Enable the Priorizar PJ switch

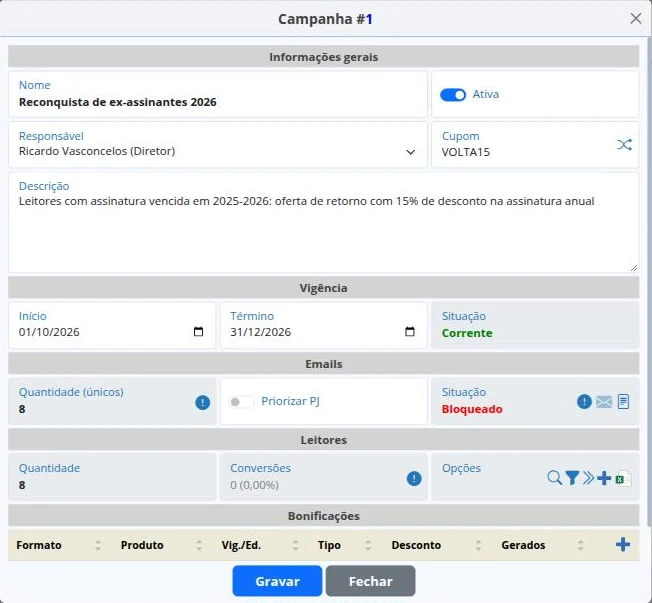pos(241,402)
